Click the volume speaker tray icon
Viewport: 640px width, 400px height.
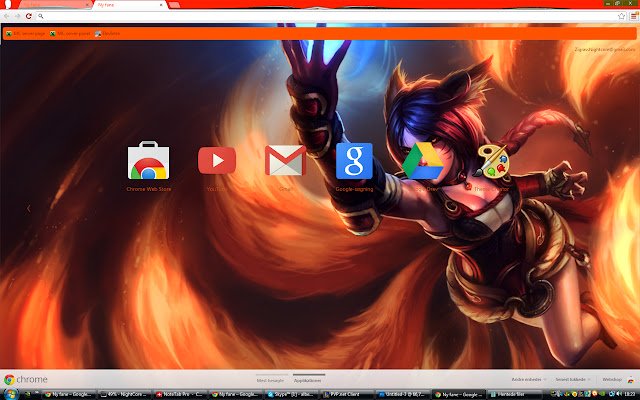coord(619,394)
